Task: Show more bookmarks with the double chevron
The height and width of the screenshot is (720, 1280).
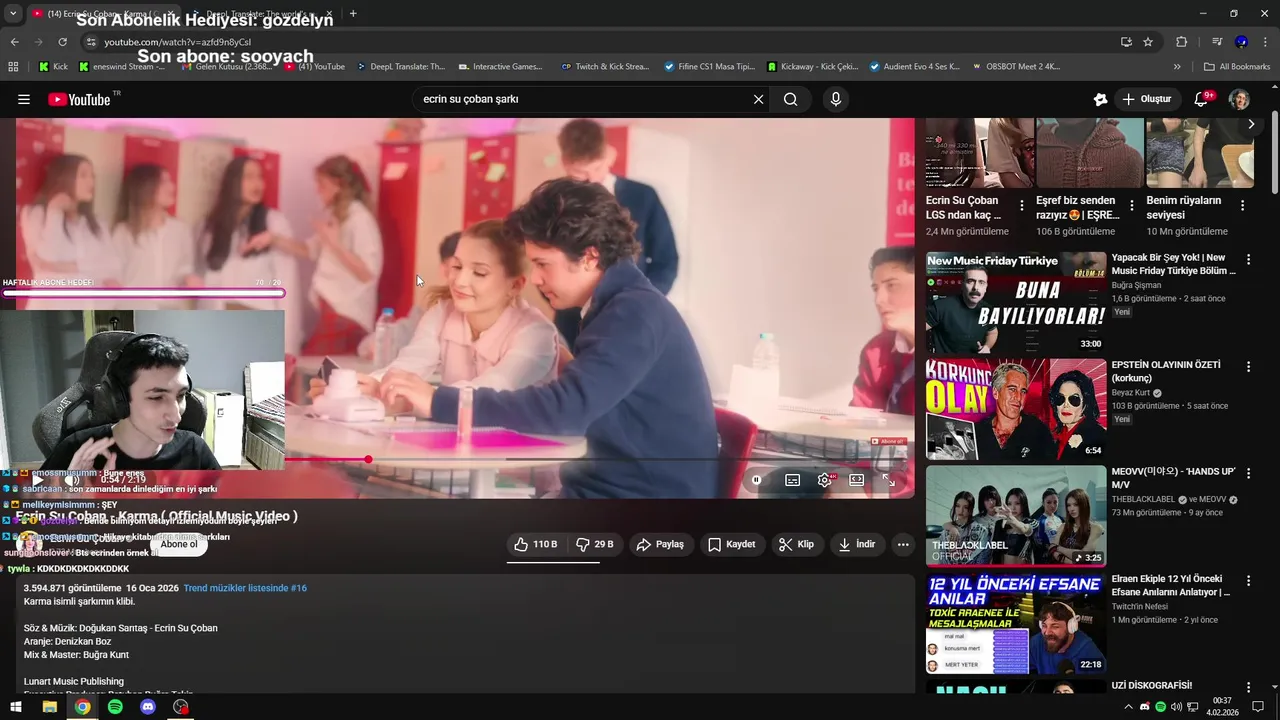Action: [x=1177, y=67]
